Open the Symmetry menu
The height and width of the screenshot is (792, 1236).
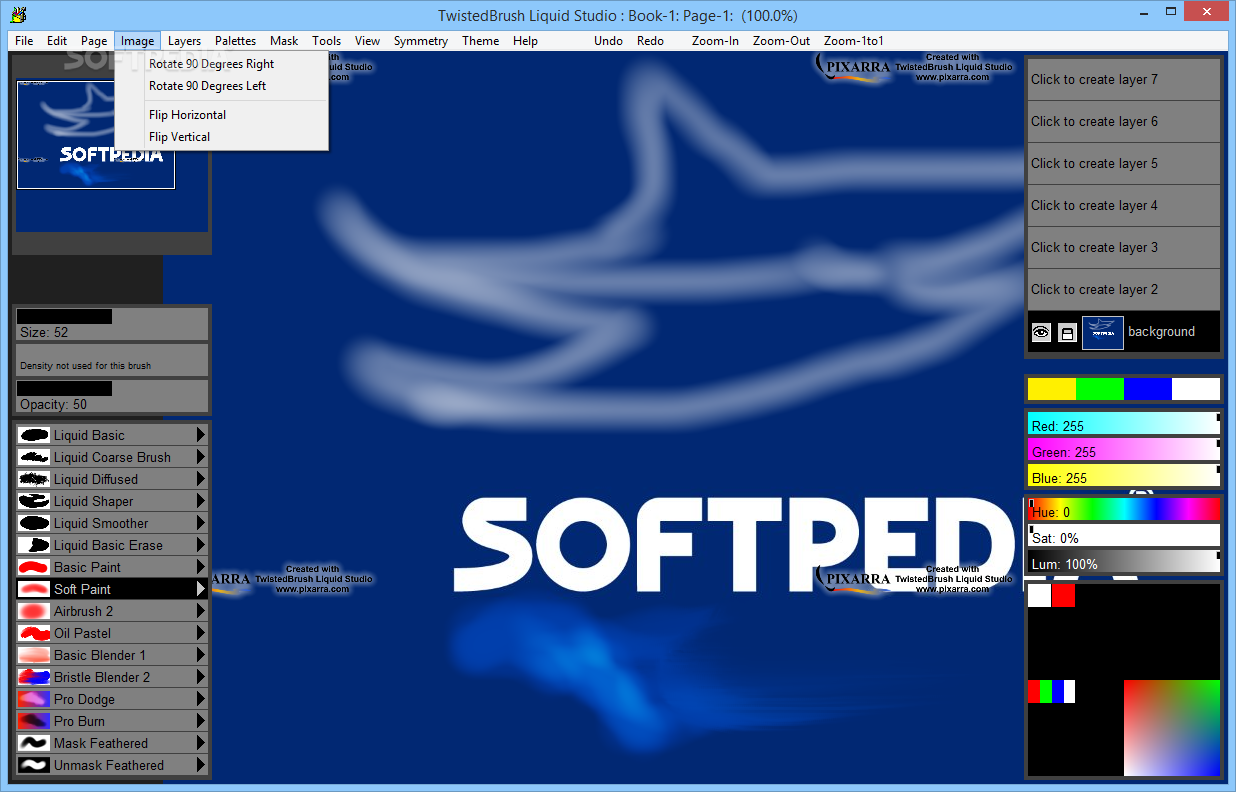pyautogui.click(x=421, y=41)
